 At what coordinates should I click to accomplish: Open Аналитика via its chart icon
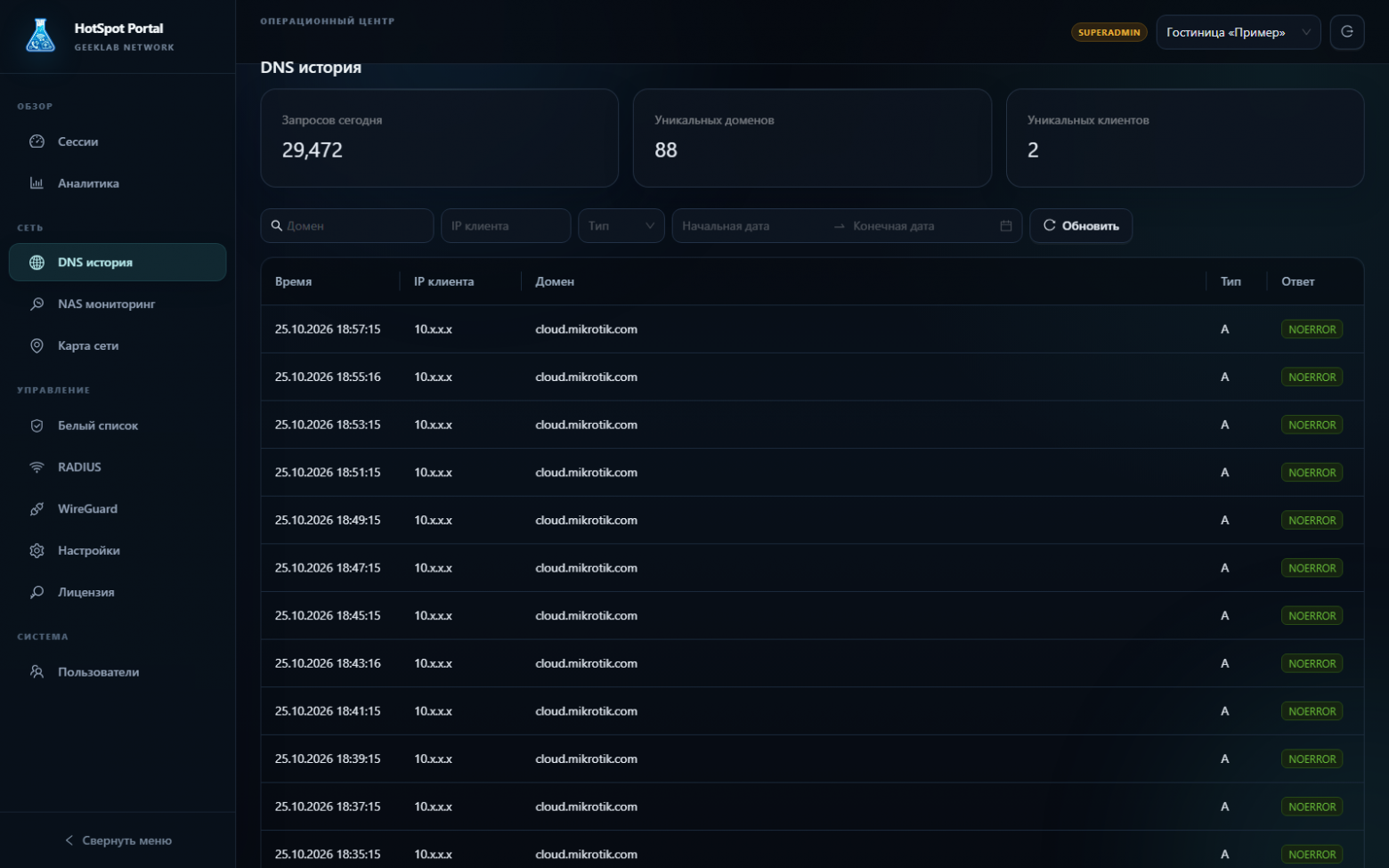(x=37, y=183)
